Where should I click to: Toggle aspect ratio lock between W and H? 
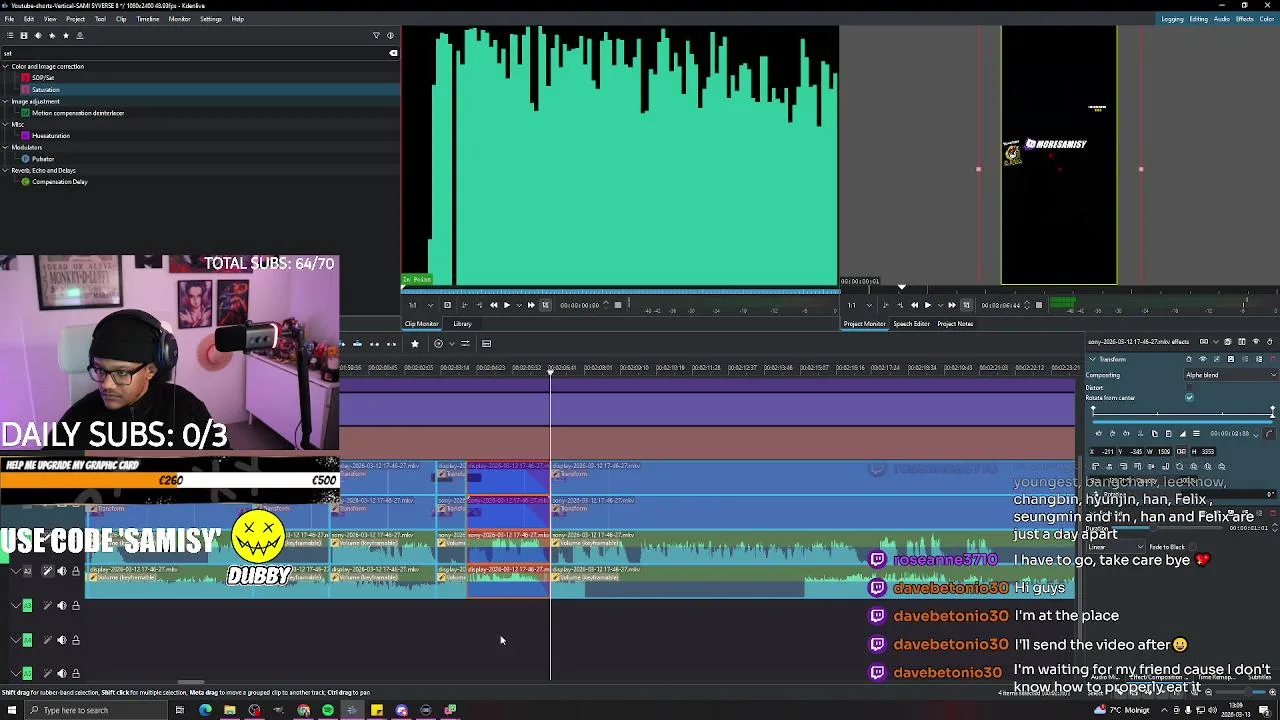pos(1181,452)
